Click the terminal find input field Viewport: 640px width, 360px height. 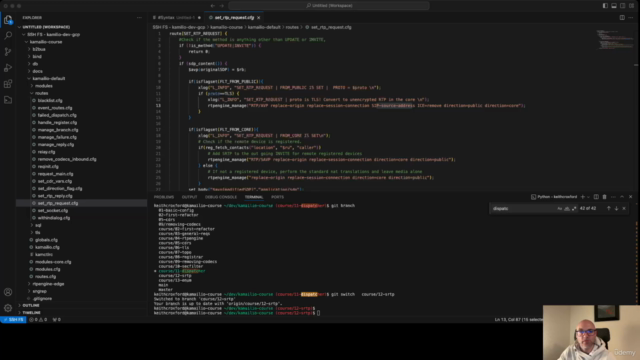(x=523, y=209)
